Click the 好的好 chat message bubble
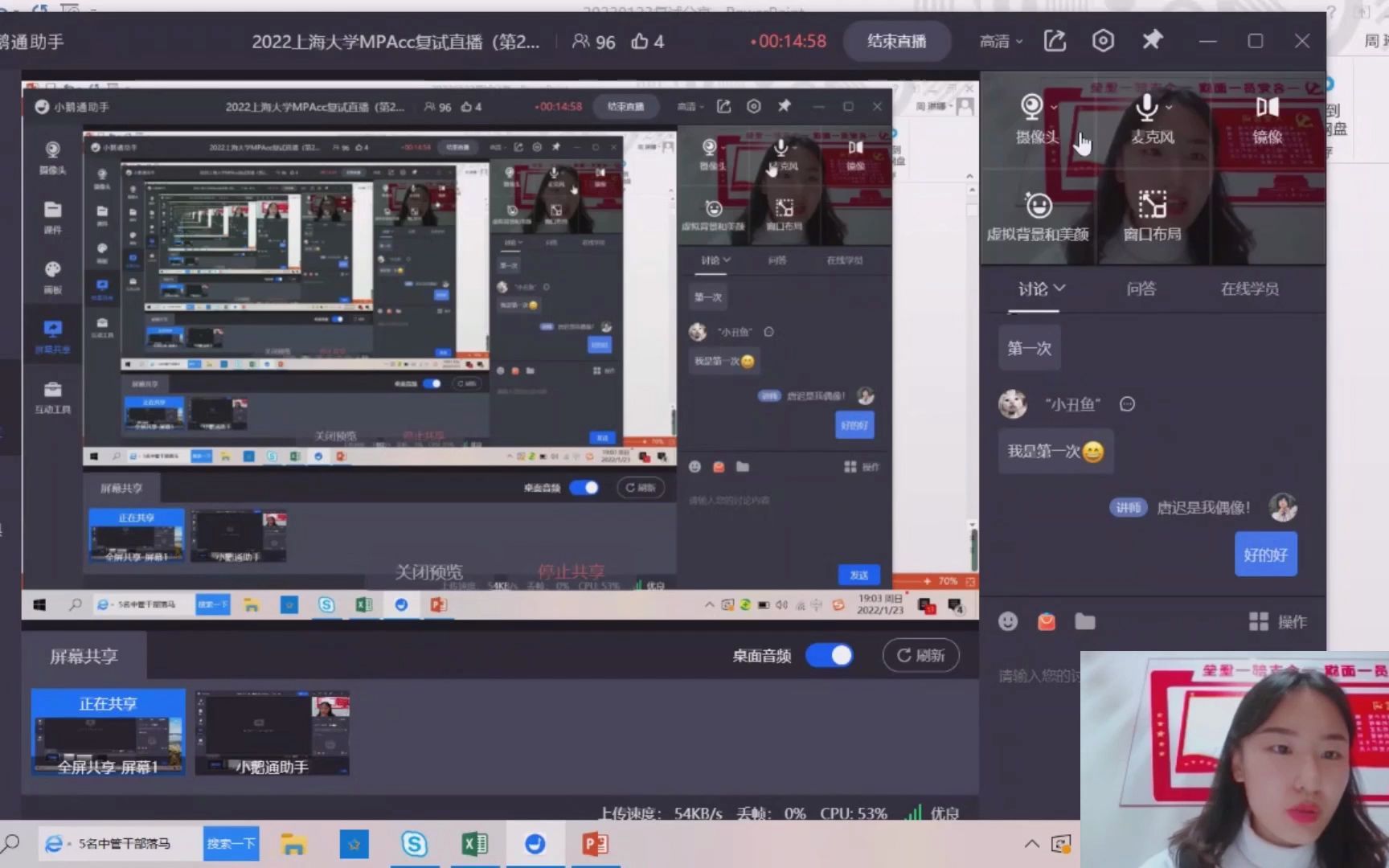1389x868 pixels. 1265,555
